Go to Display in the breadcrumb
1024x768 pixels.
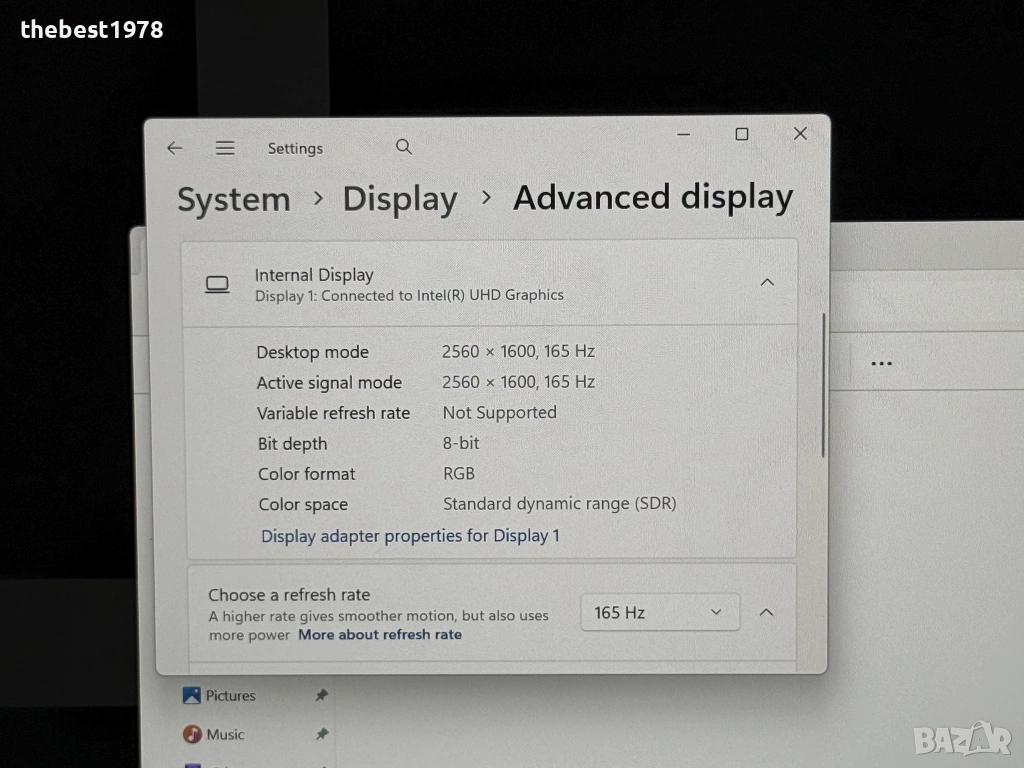(x=400, y=199)
